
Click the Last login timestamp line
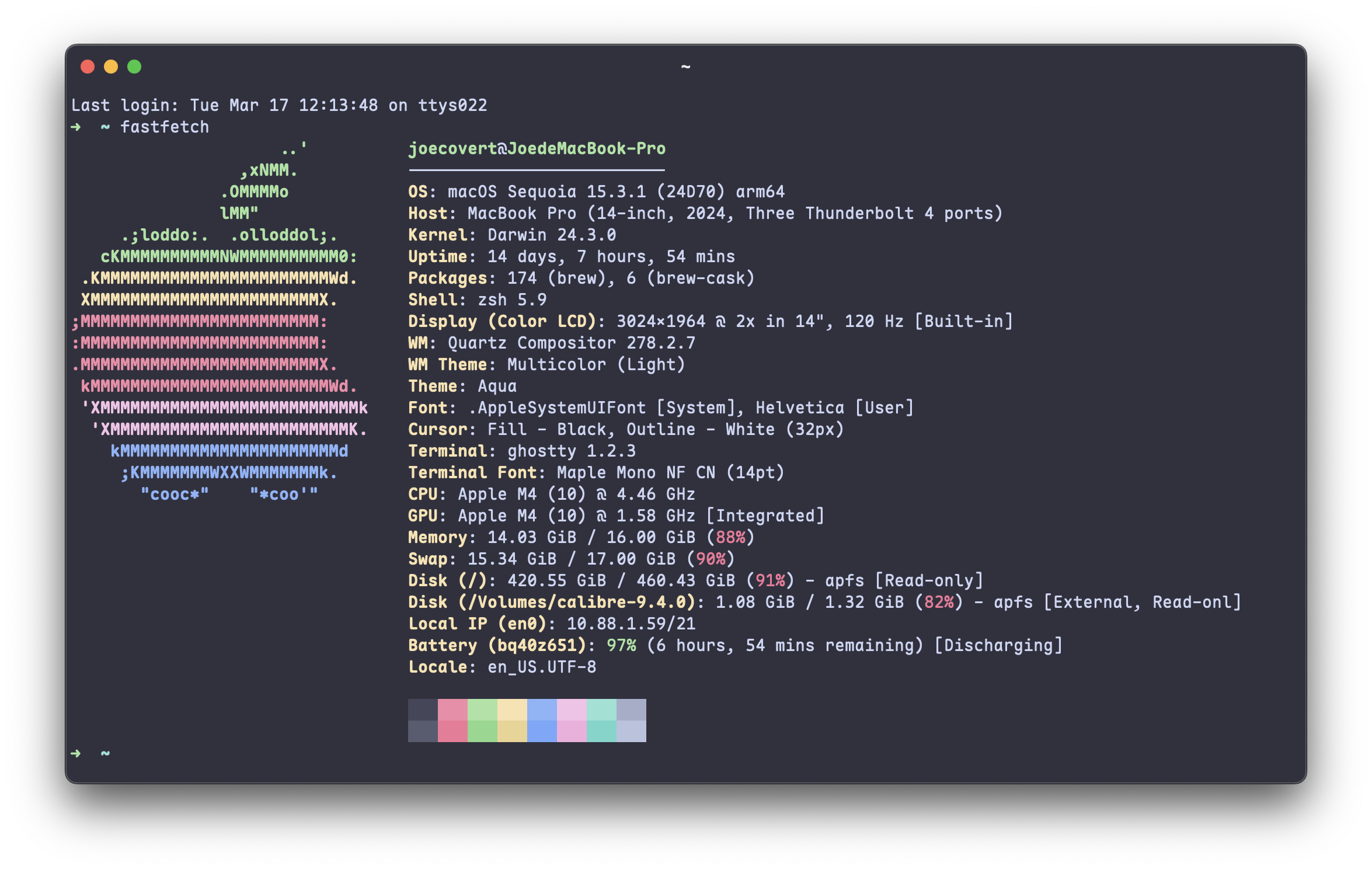[279, 105]
